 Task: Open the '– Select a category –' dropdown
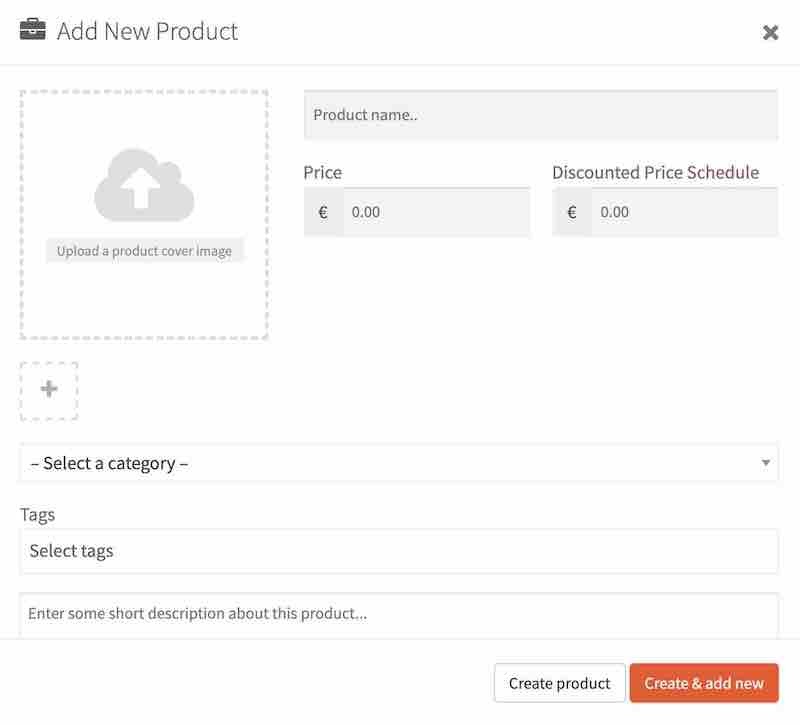tap(400, 463)
